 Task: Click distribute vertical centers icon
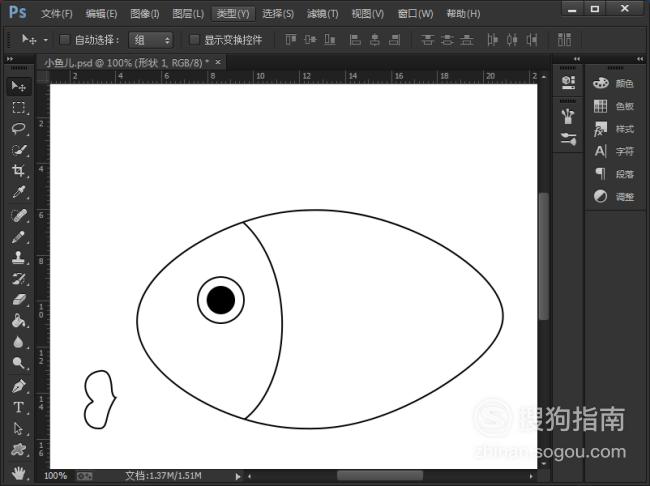pyautogui.click(x=447, y=40)
